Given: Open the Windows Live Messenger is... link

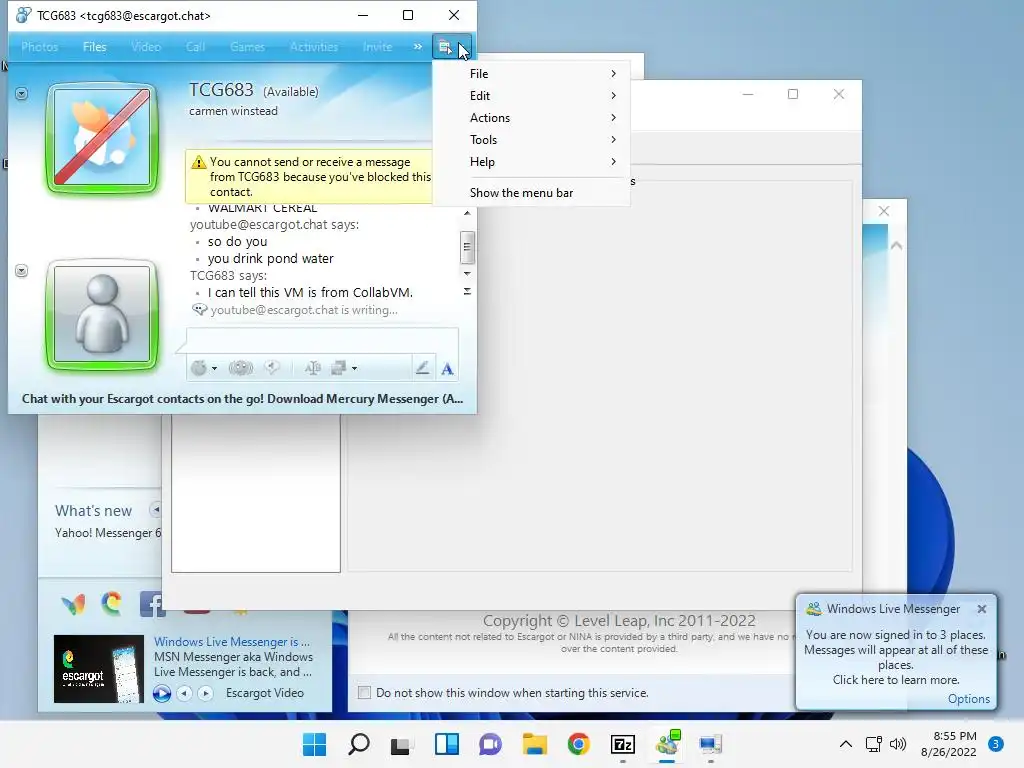Looking at the screenshot, I should [232, 642].
